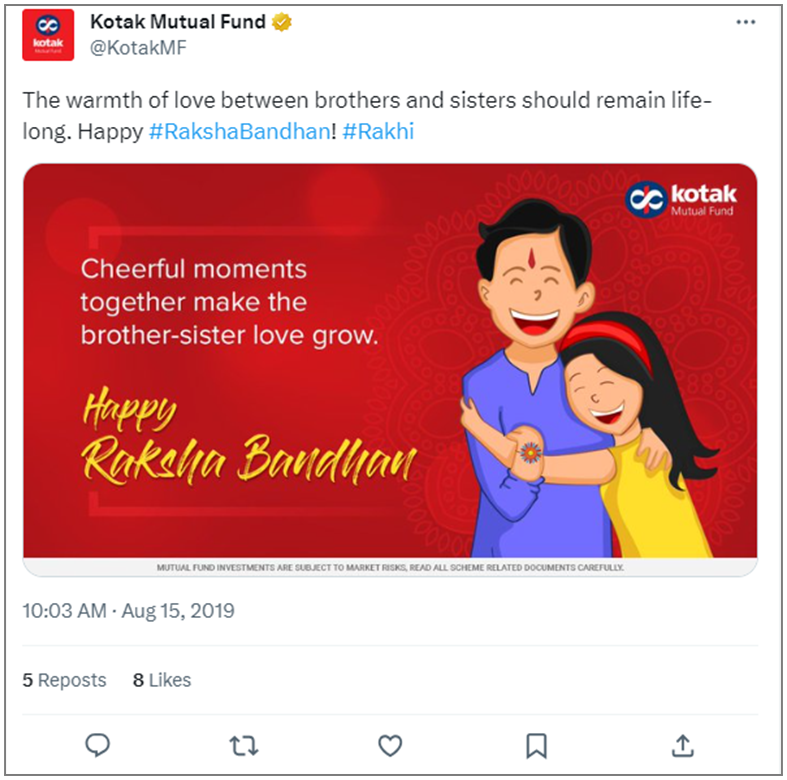
Task: Like the tweet with heart icon
Action: pyautogui.click(x=390, y=744)
